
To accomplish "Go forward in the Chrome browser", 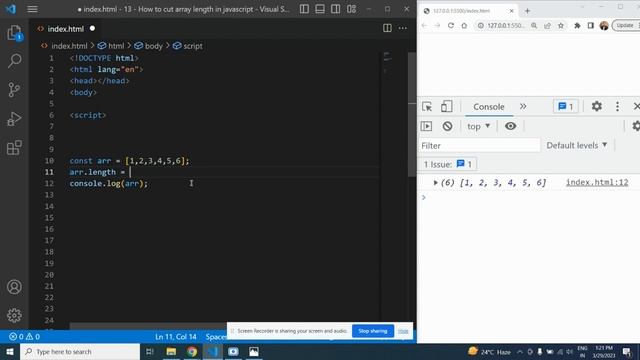I will pos(437,25).
